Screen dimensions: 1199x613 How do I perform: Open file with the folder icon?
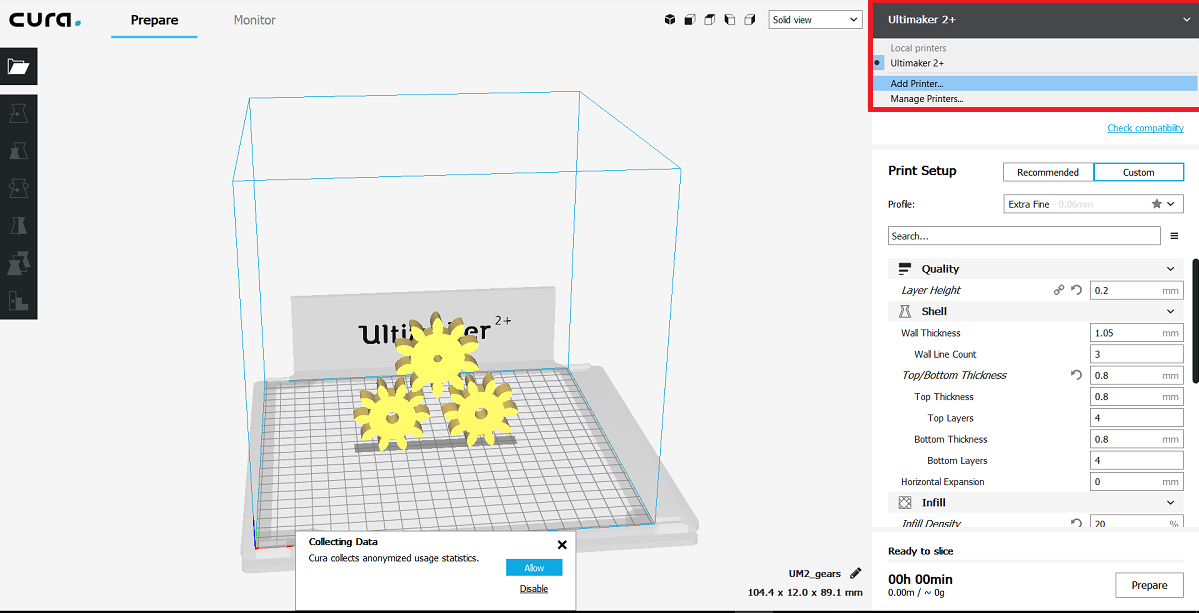(x=18, y=66)
